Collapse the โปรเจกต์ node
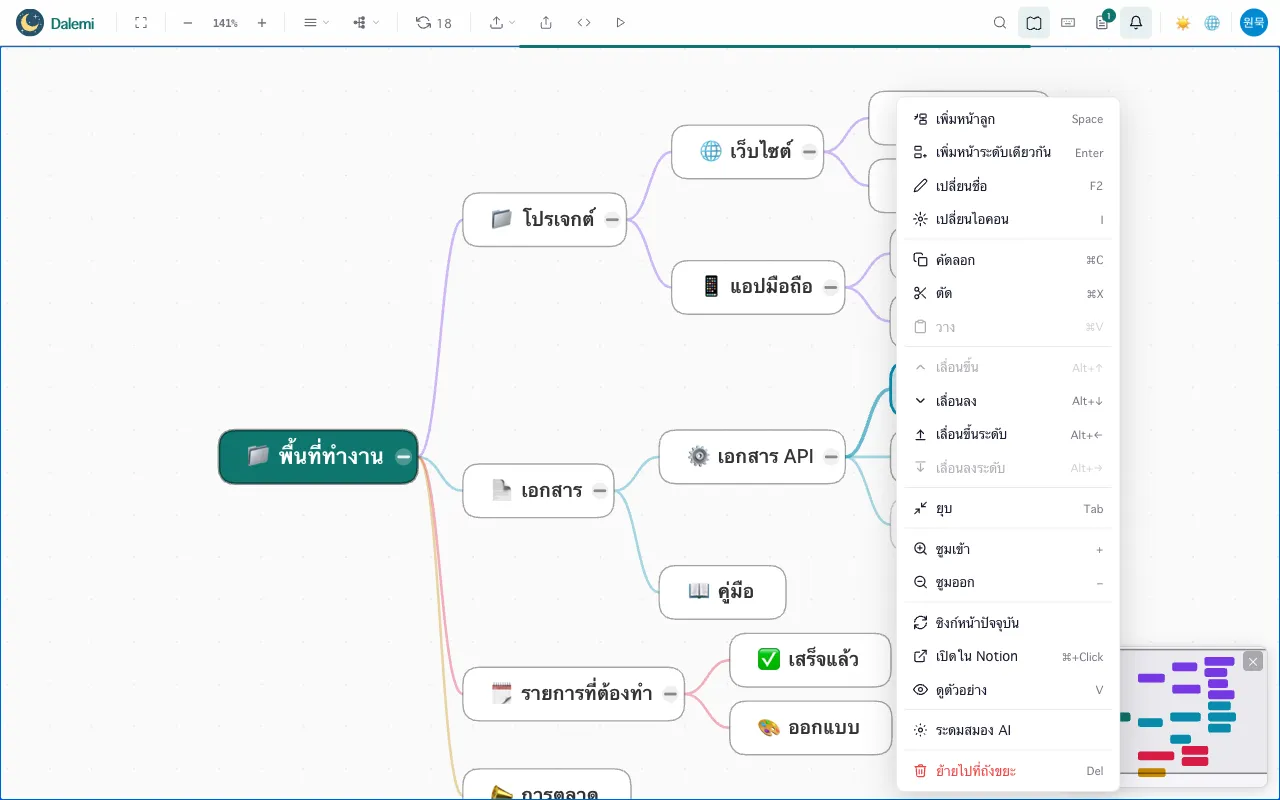The height and width of the screenshot is (800, 1280). click(x=612, y=219)
